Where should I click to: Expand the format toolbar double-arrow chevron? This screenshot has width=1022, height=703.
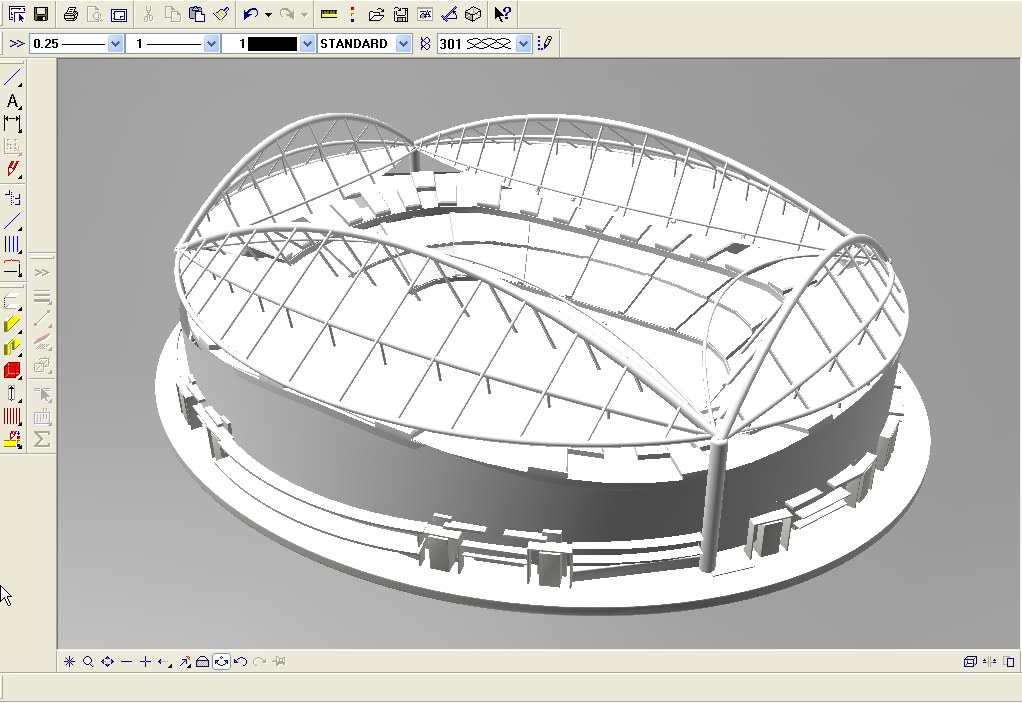17,44
